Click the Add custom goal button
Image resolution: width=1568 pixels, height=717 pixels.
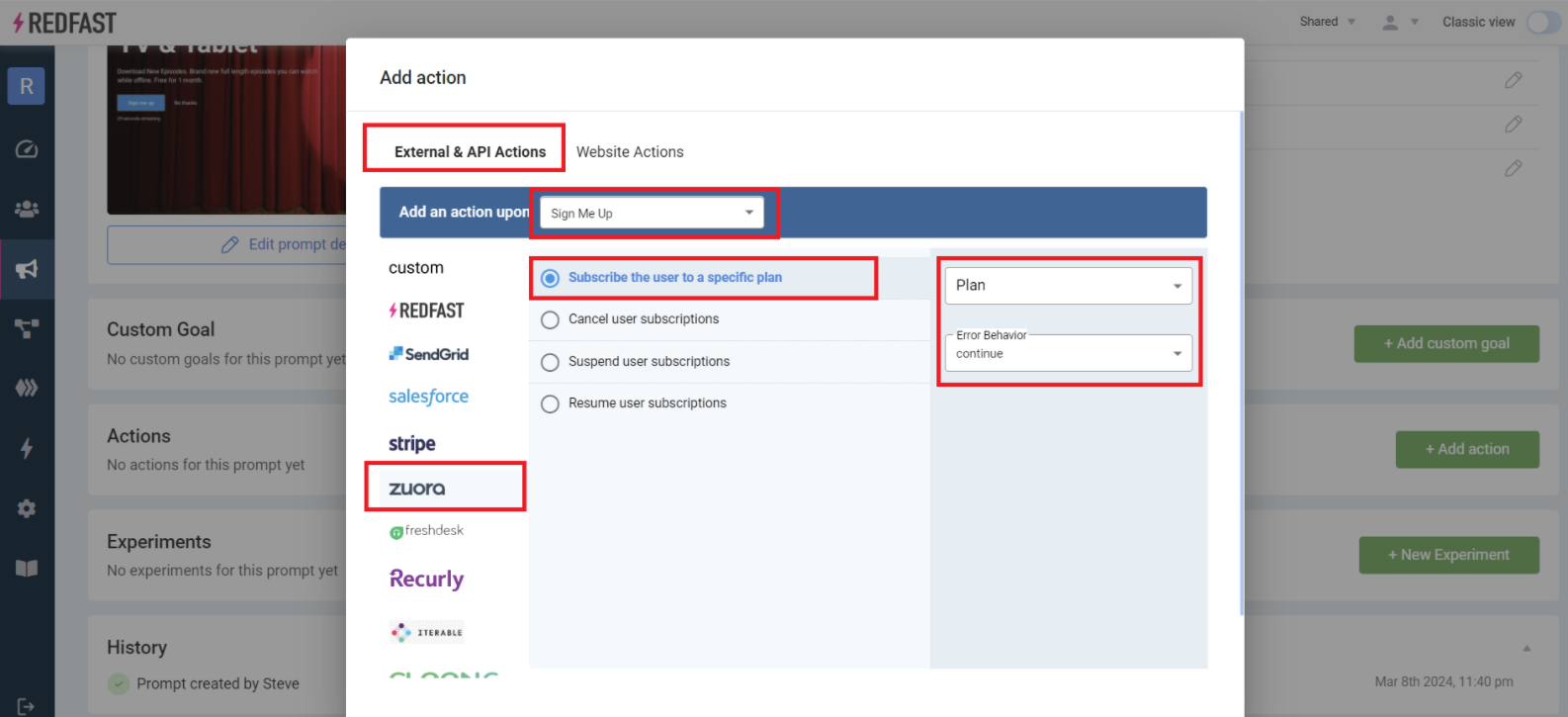[x=1446, y=344]
